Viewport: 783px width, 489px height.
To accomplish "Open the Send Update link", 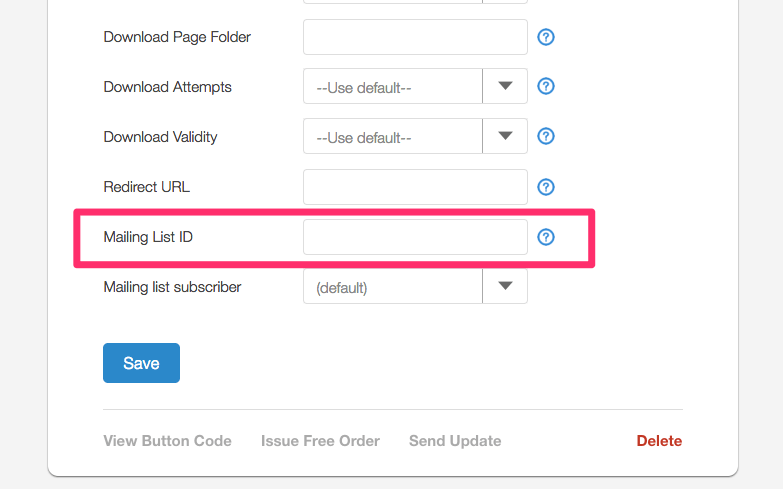I will click(x=455, y=441).
